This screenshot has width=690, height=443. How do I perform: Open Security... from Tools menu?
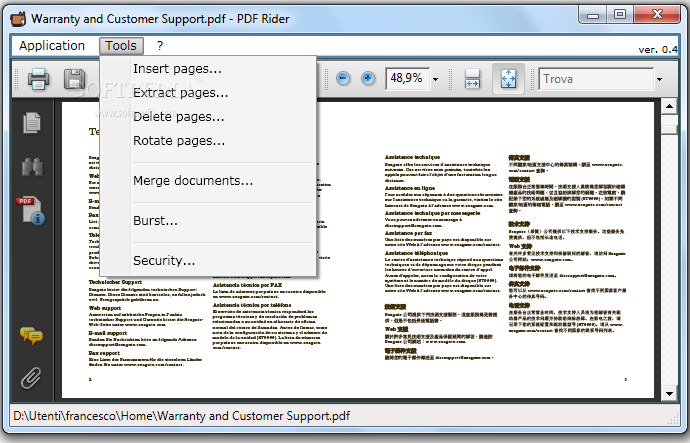pyautogui.click(x=208, y=261)
